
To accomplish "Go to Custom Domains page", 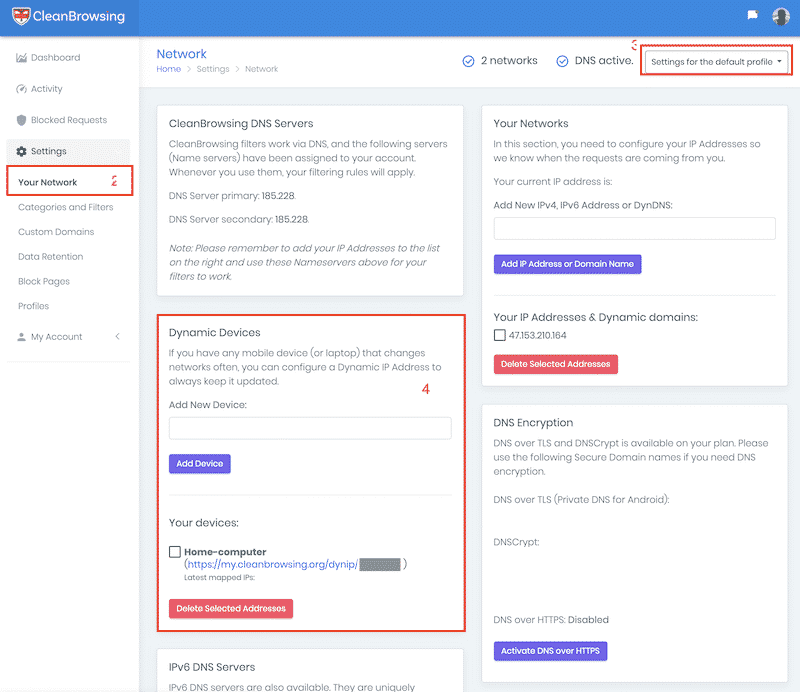I will pyautogui.click(x=56, y=232).
